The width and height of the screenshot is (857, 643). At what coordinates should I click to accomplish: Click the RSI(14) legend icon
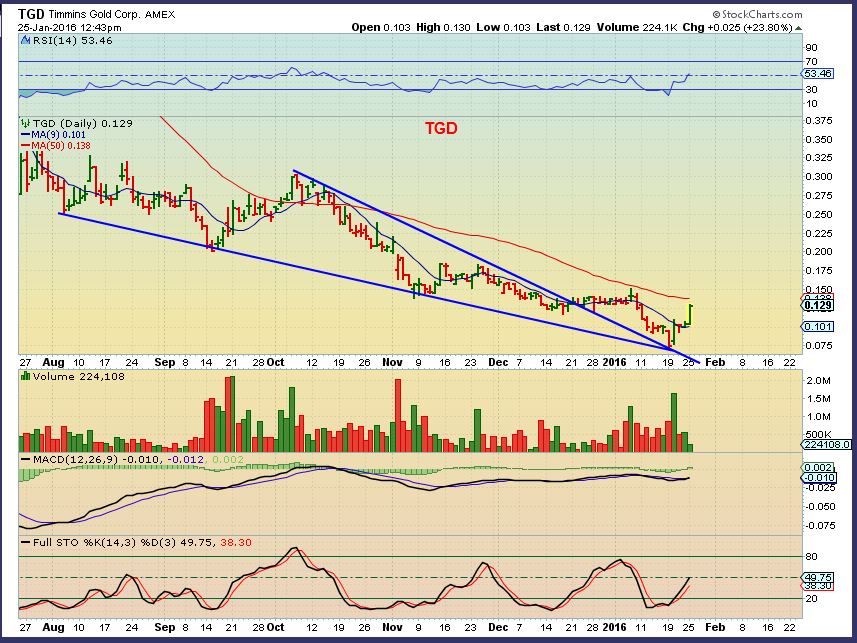coord(25,40)
